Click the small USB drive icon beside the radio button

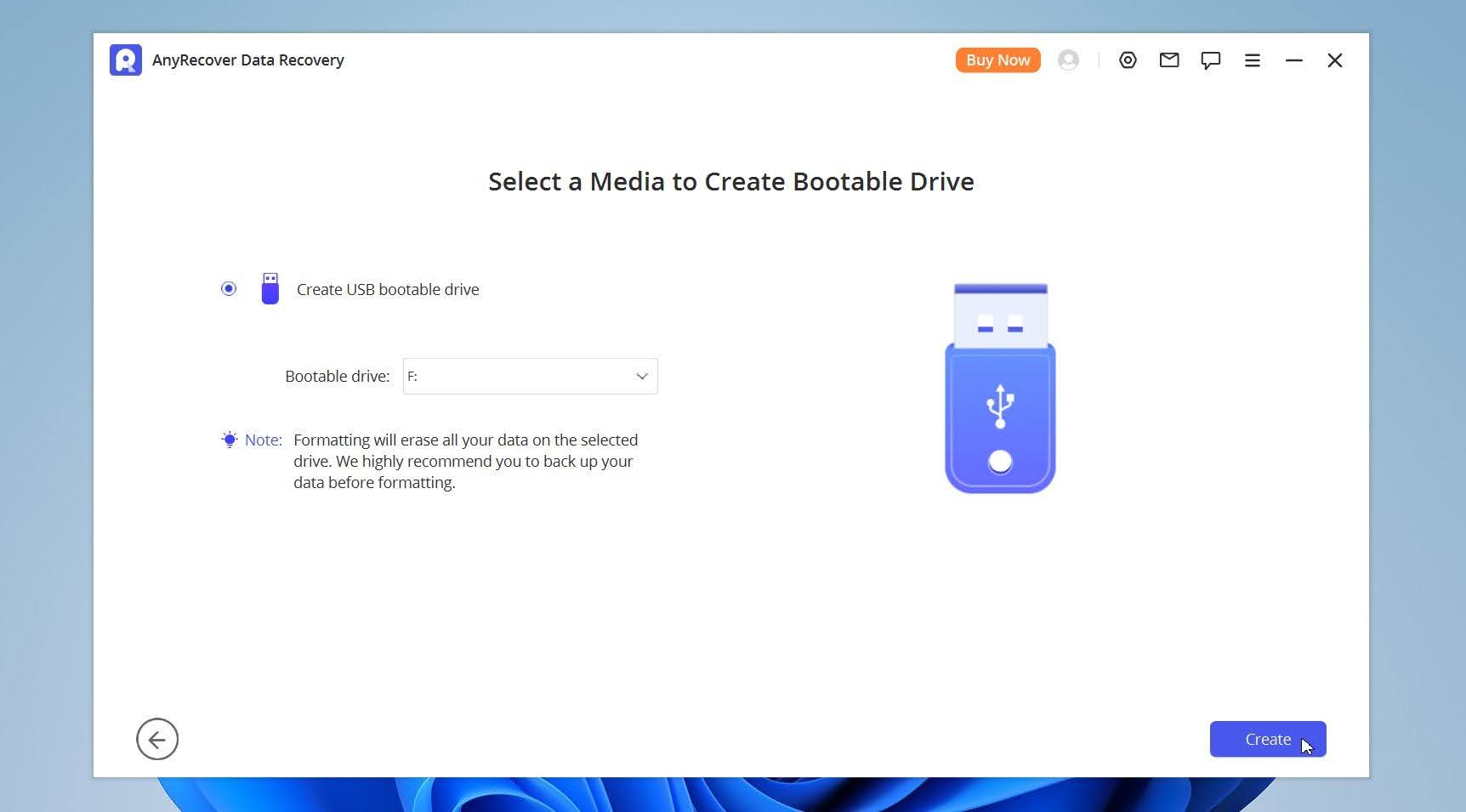pos(270,289)
